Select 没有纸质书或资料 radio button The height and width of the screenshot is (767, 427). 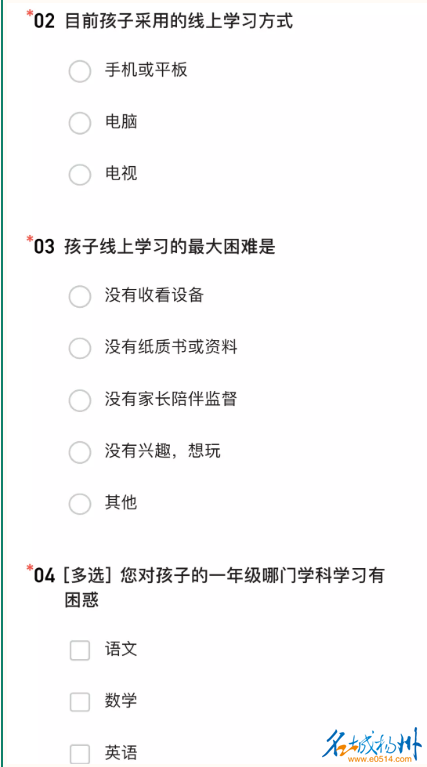point(80,348)
